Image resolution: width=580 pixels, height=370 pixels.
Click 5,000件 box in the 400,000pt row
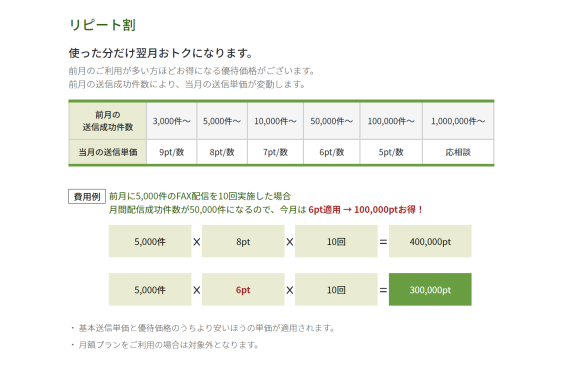tap(150, 241)
